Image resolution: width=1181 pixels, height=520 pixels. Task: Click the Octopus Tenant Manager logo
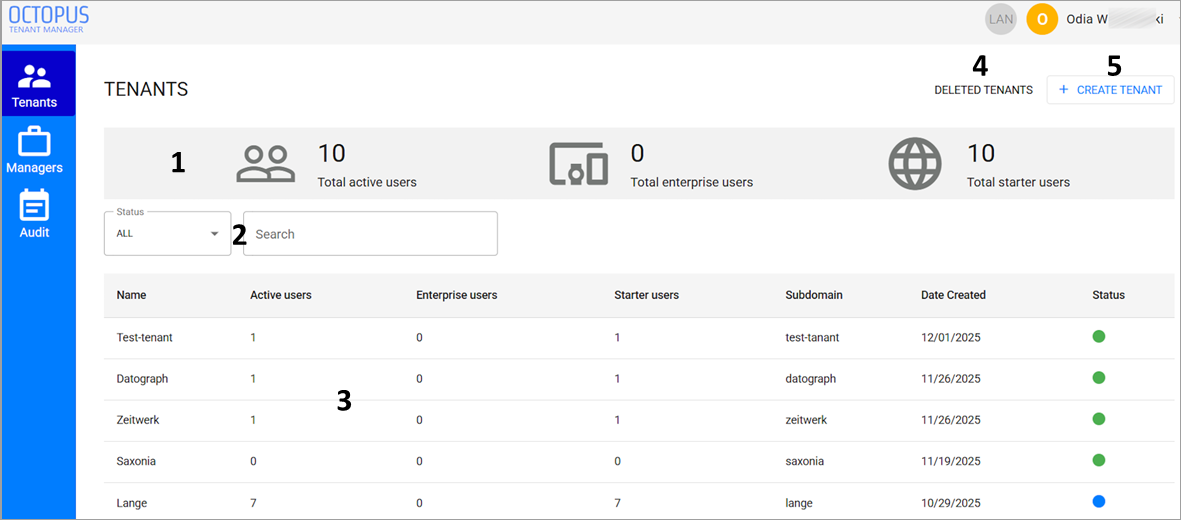[49, 19]
